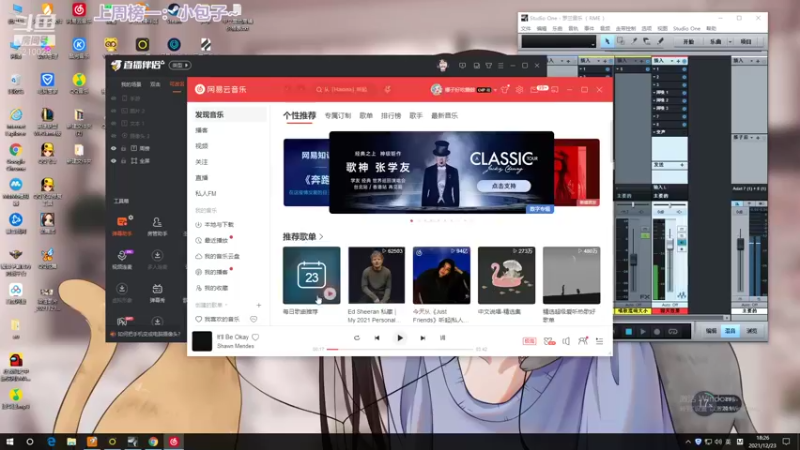Click the voice search microphone icon in NetEase header
Screen dimensions: 800x450
[388, 89]
